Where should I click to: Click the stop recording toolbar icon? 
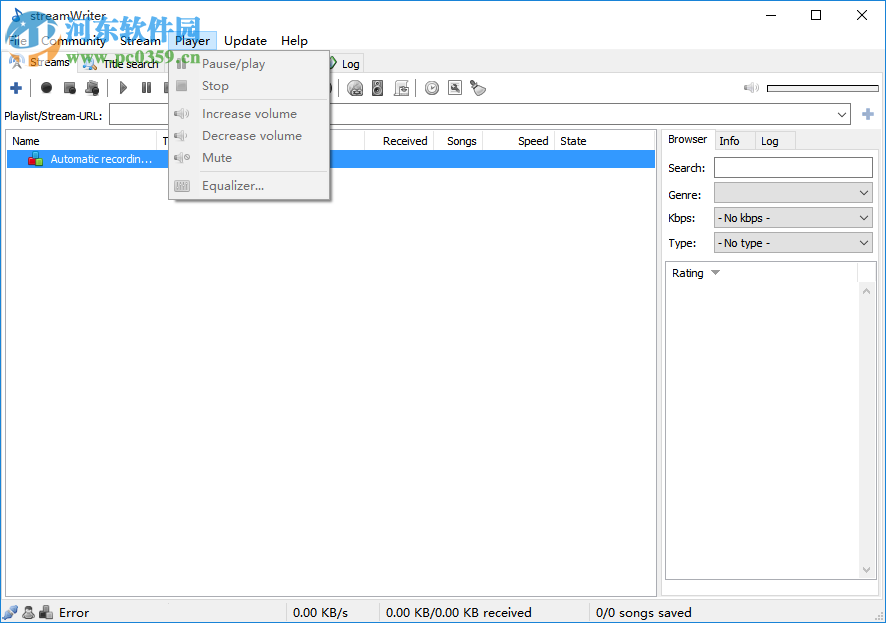point(69,88)
